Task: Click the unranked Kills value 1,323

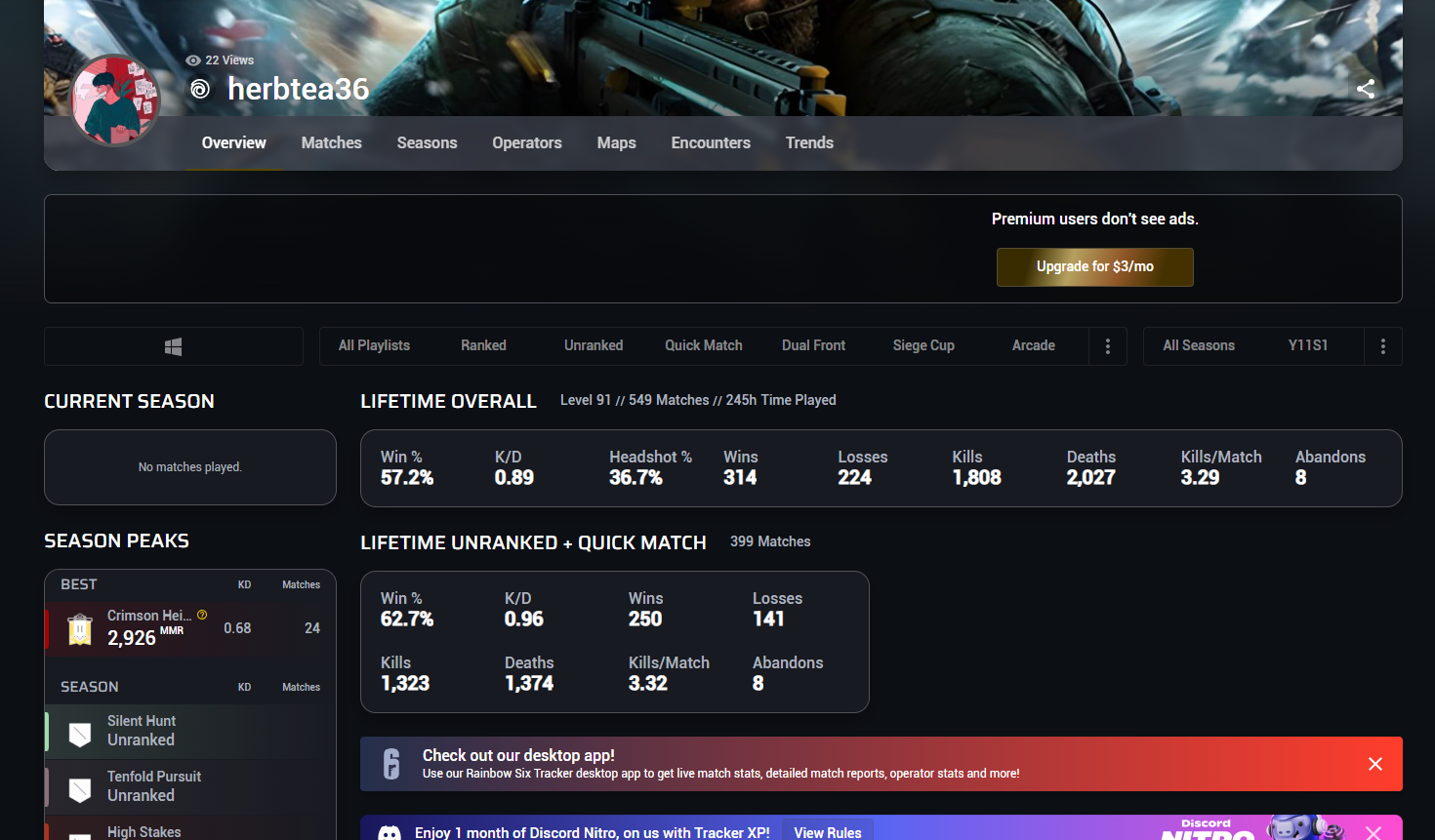Action: tap(405, 683)
